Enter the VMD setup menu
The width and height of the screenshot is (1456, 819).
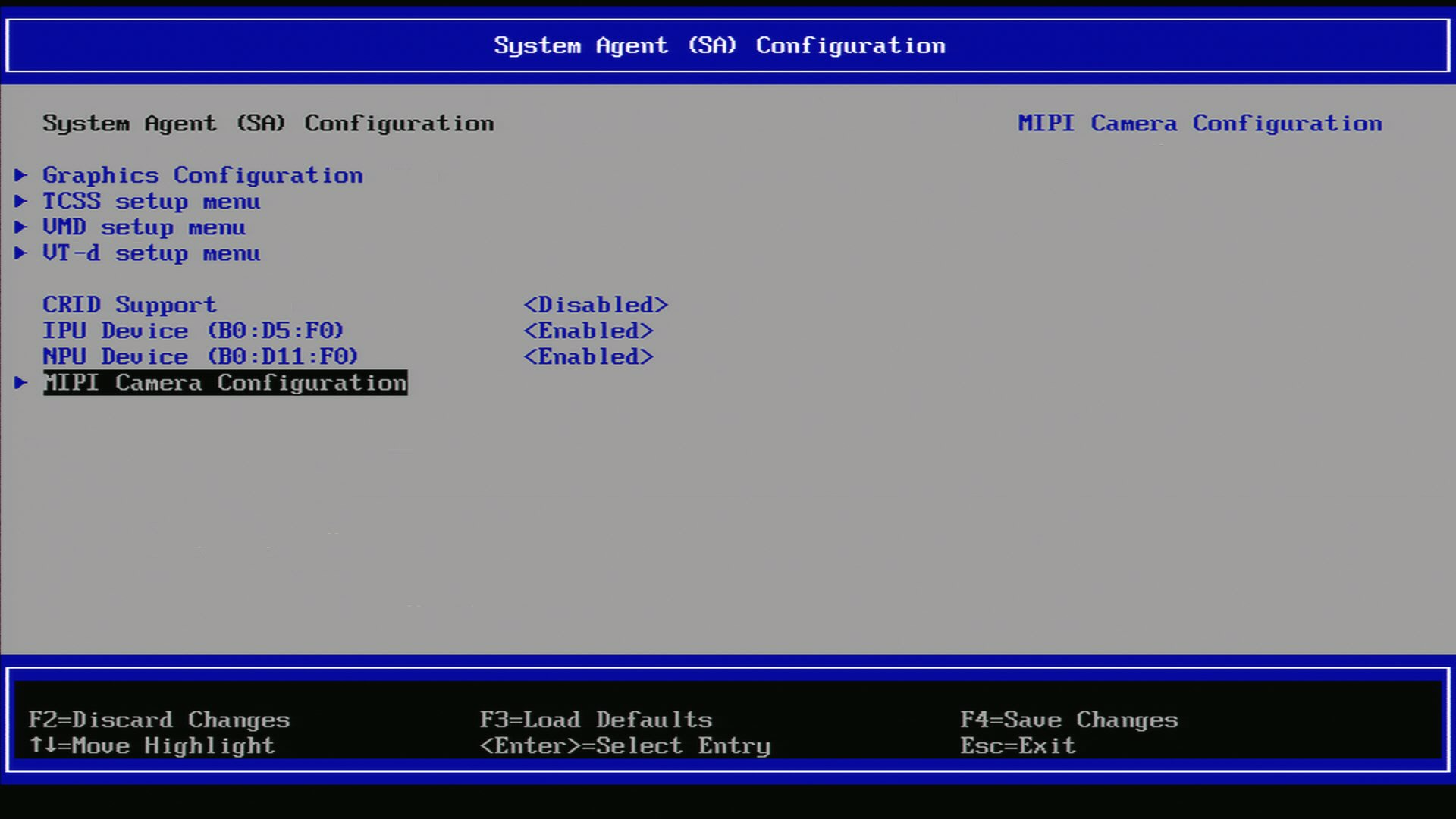tap(143, 227)
